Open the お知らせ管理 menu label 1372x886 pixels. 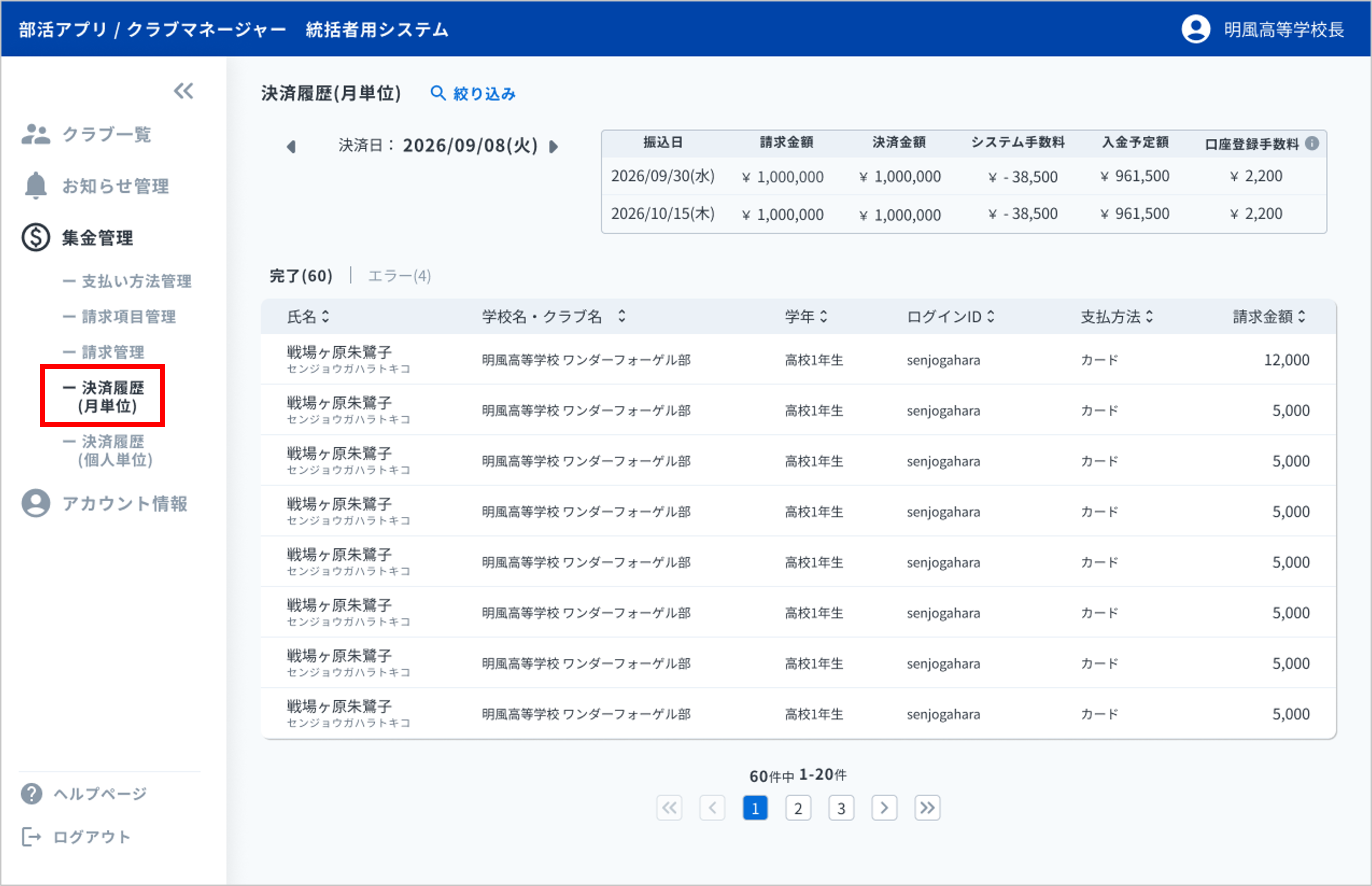[x=116, y=186]
